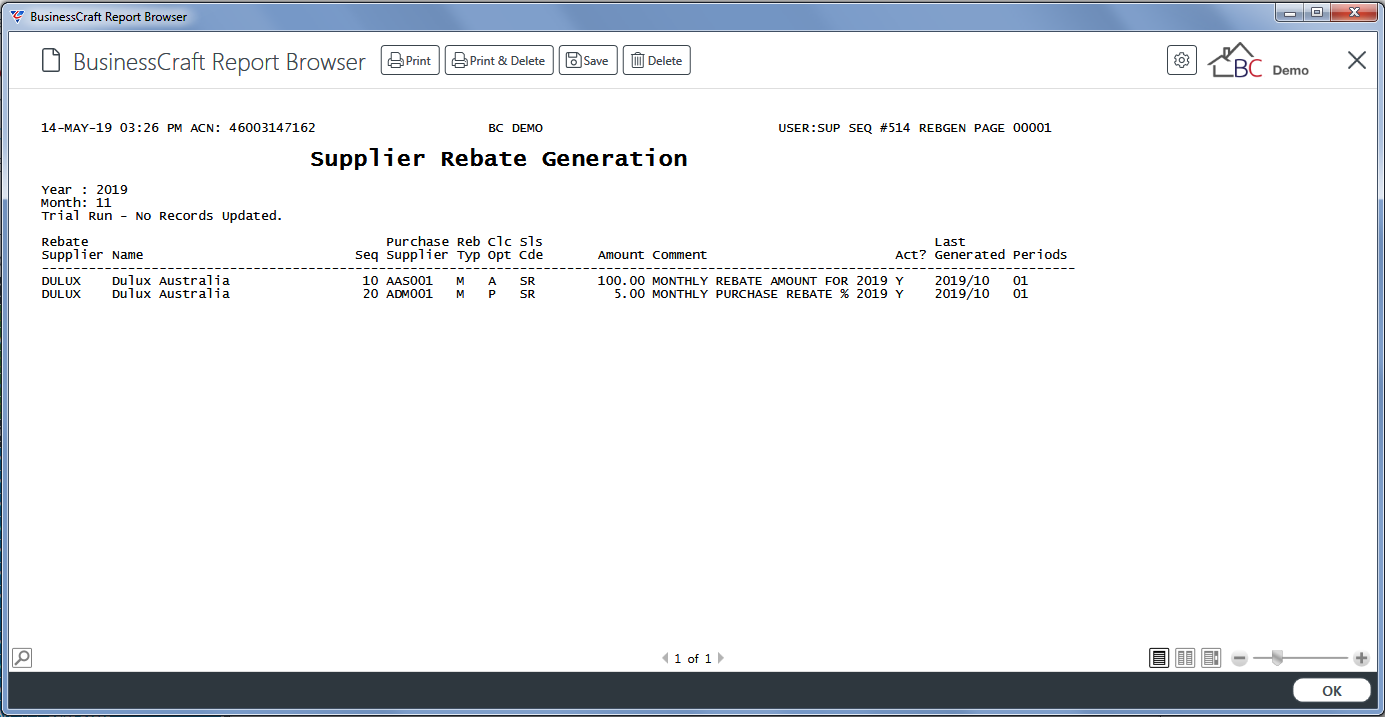1385x717 pixels.
Task: Click the document icon beside the title
Action: (51, 61)
